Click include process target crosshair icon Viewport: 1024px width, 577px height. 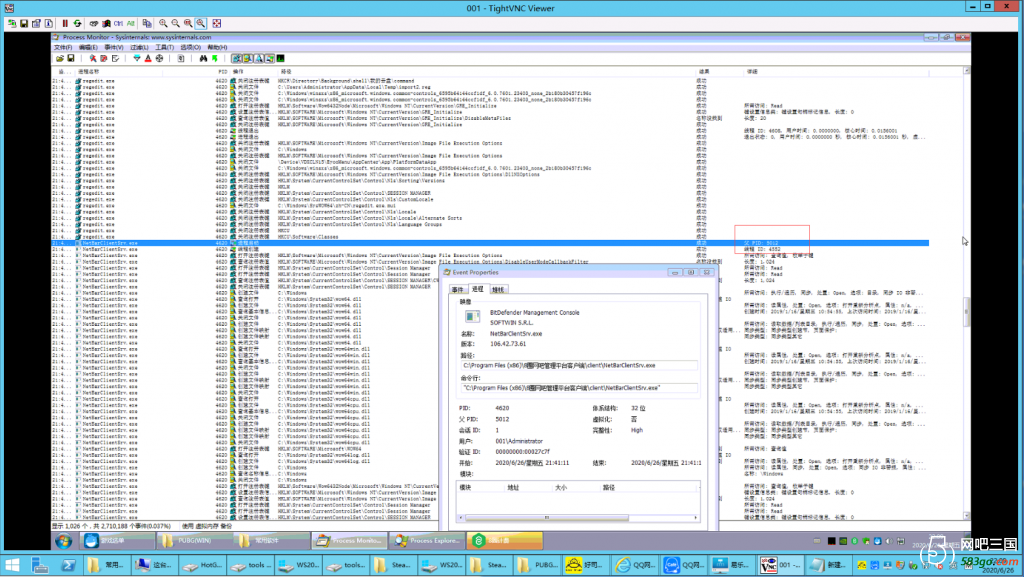159,59
